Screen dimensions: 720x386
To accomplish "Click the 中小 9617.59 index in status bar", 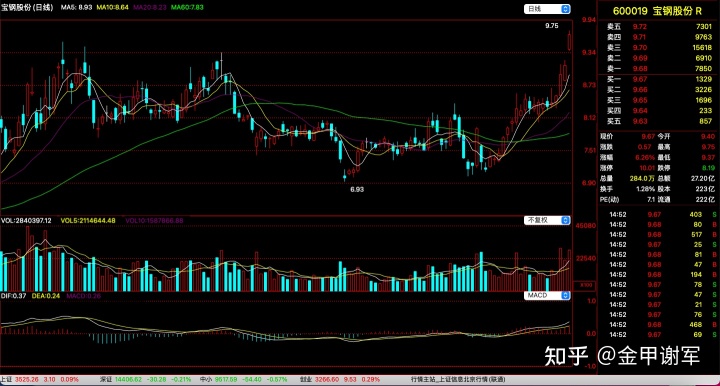I will 244,380.
